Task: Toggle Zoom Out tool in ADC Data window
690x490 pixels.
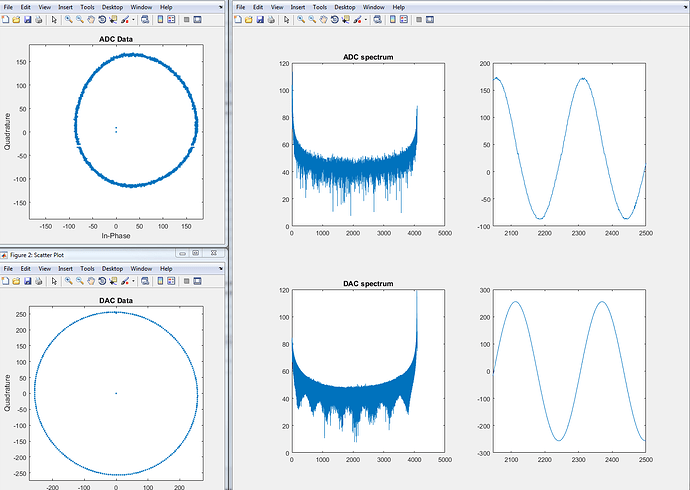Action: click(80, 20)
